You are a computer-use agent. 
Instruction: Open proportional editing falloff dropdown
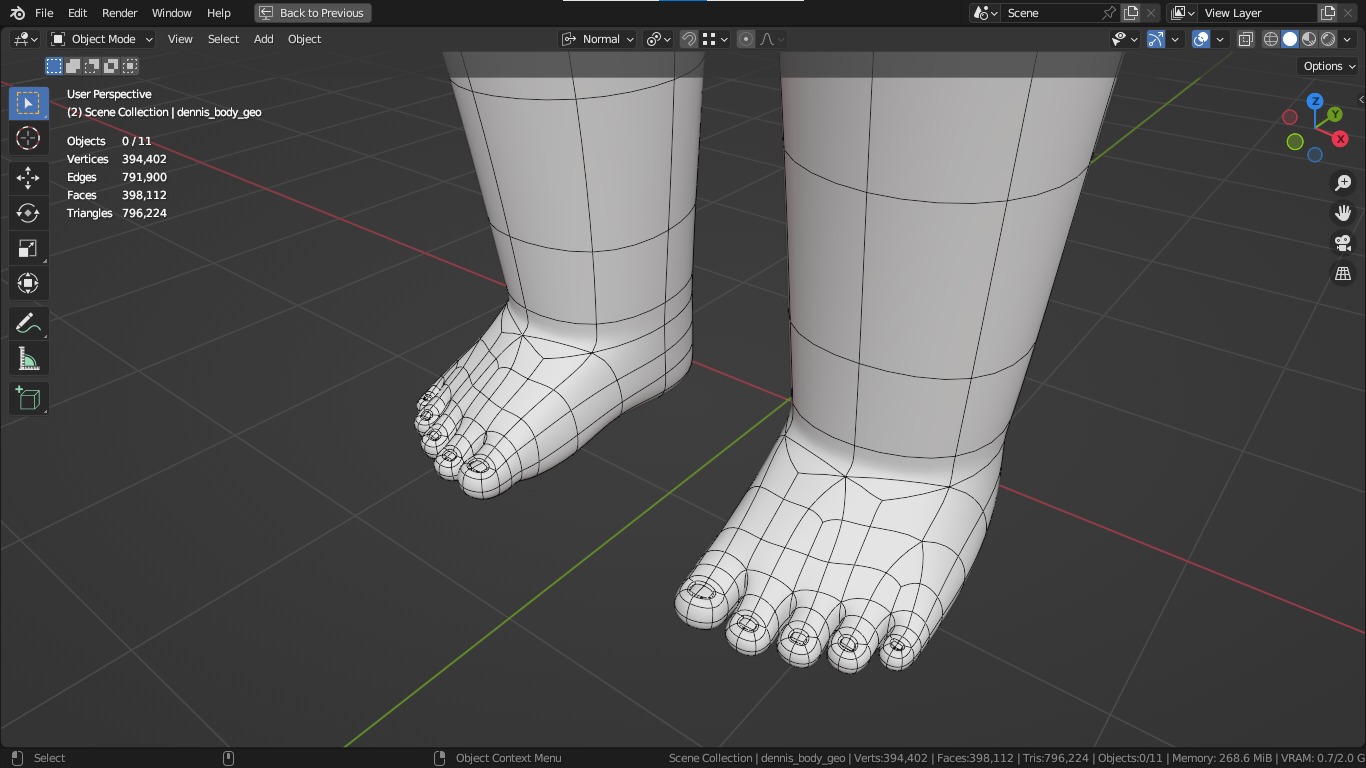point(772,39)
